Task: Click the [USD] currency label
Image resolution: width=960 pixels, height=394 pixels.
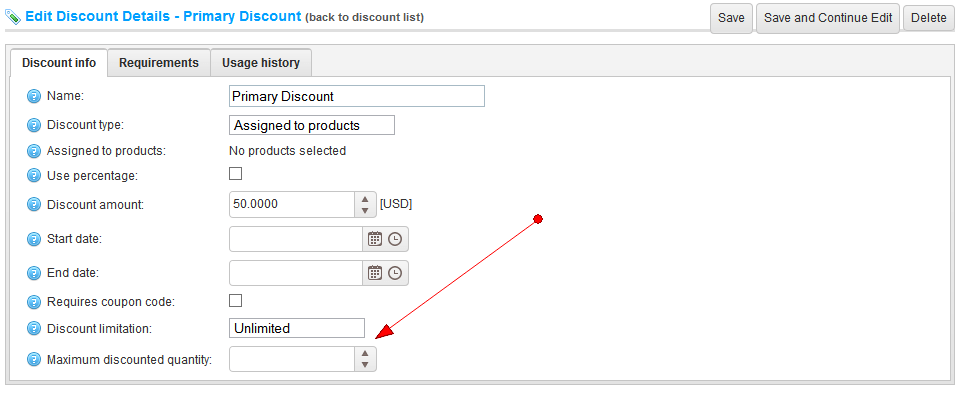Action: (x=396, y=204)
